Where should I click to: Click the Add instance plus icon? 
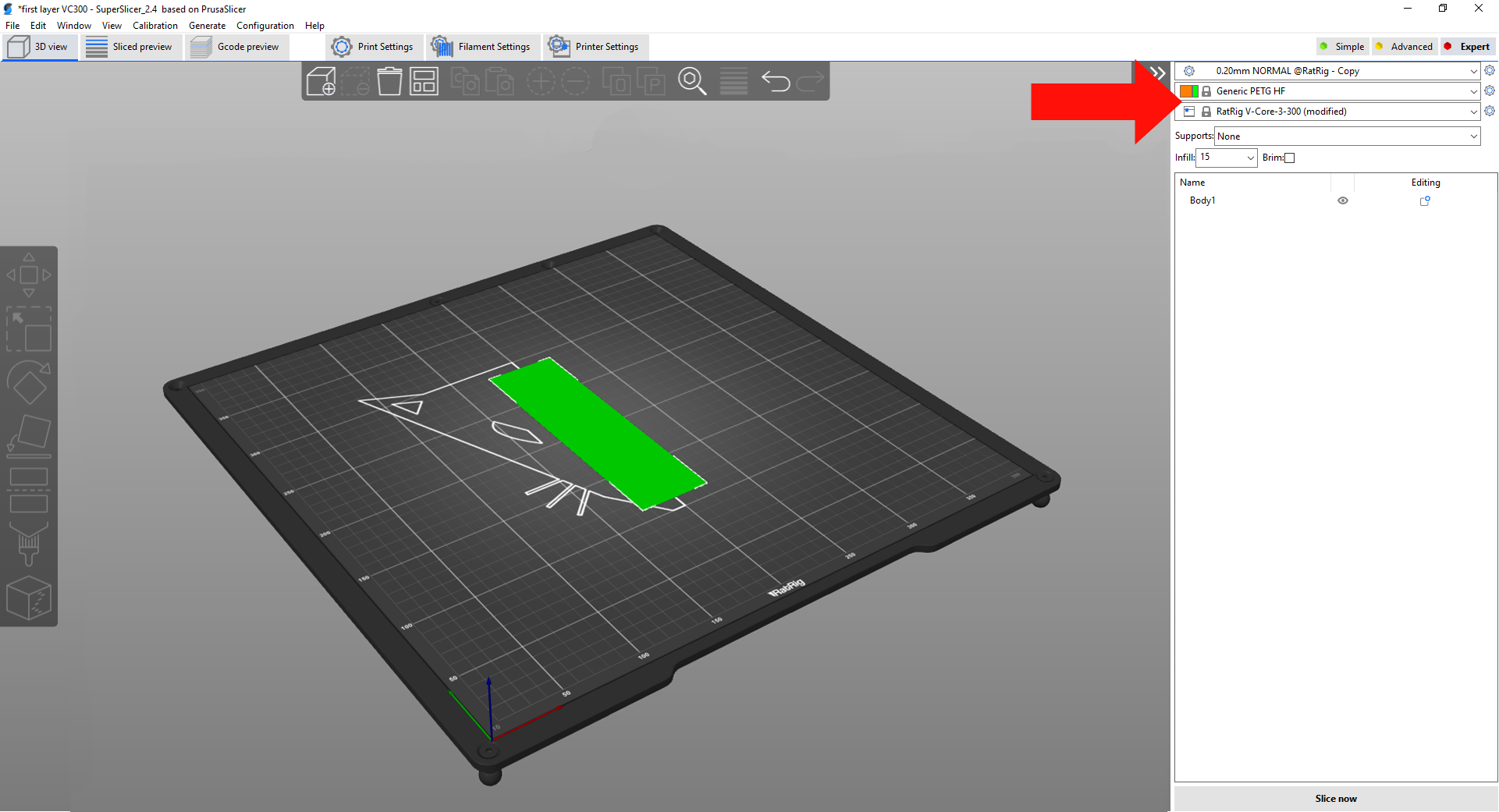[541, 81]
